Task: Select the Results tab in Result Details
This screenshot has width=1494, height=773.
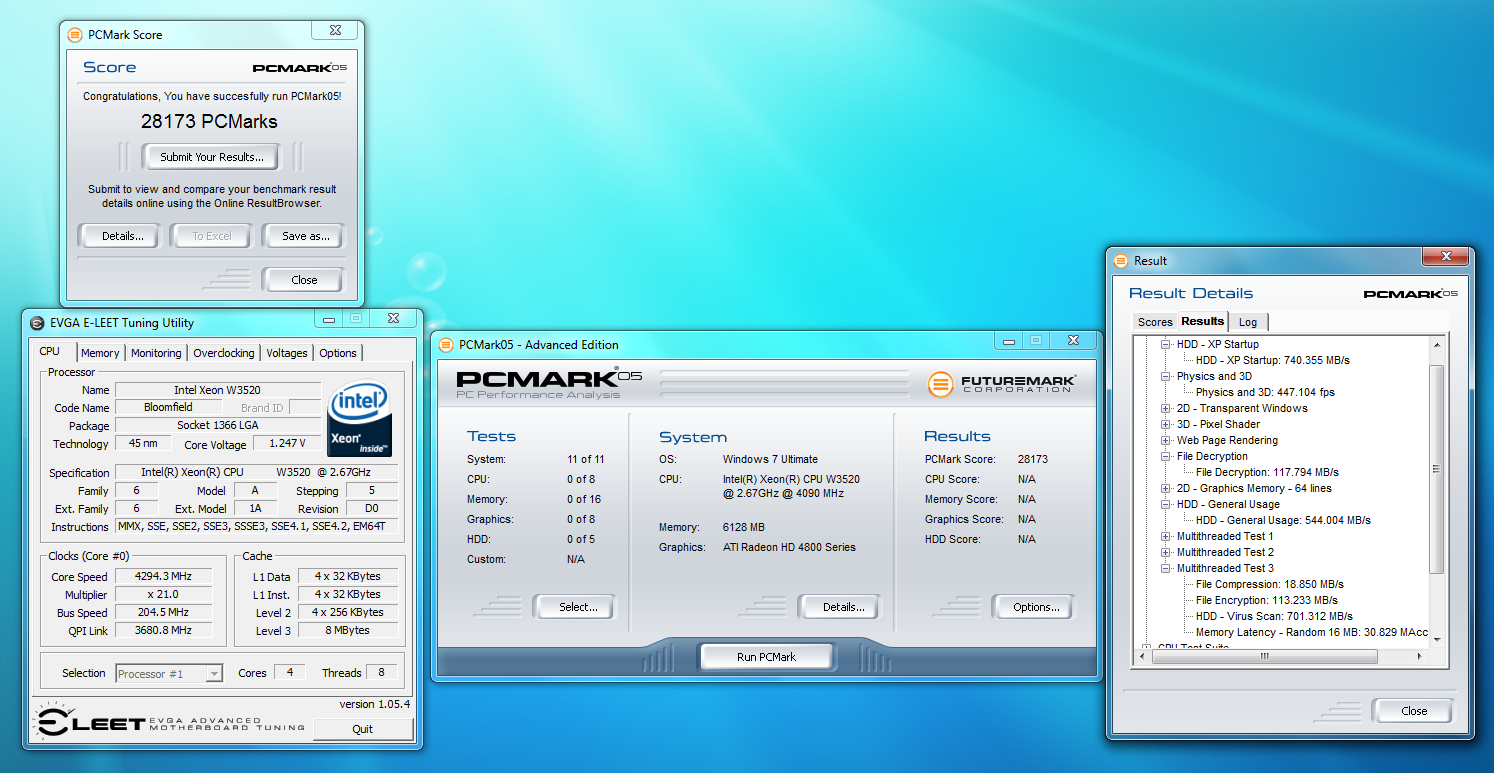Action: (x=1202, y=321)
